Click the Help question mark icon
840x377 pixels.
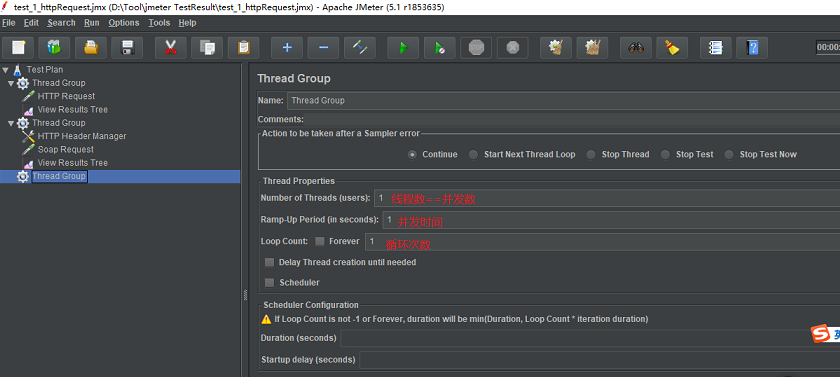pos(752,48)
